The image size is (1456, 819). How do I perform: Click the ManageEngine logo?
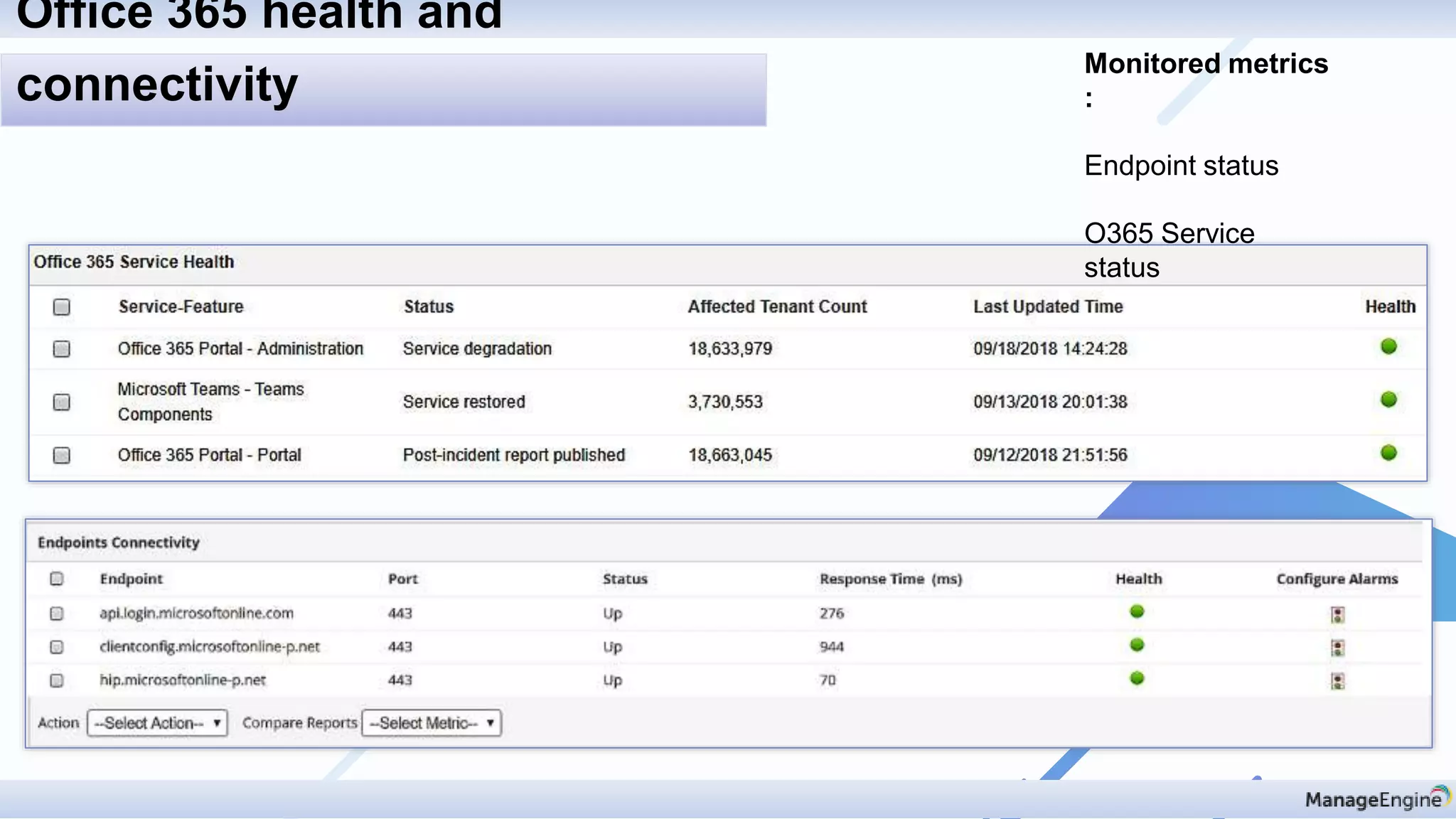click(1378, 799)
